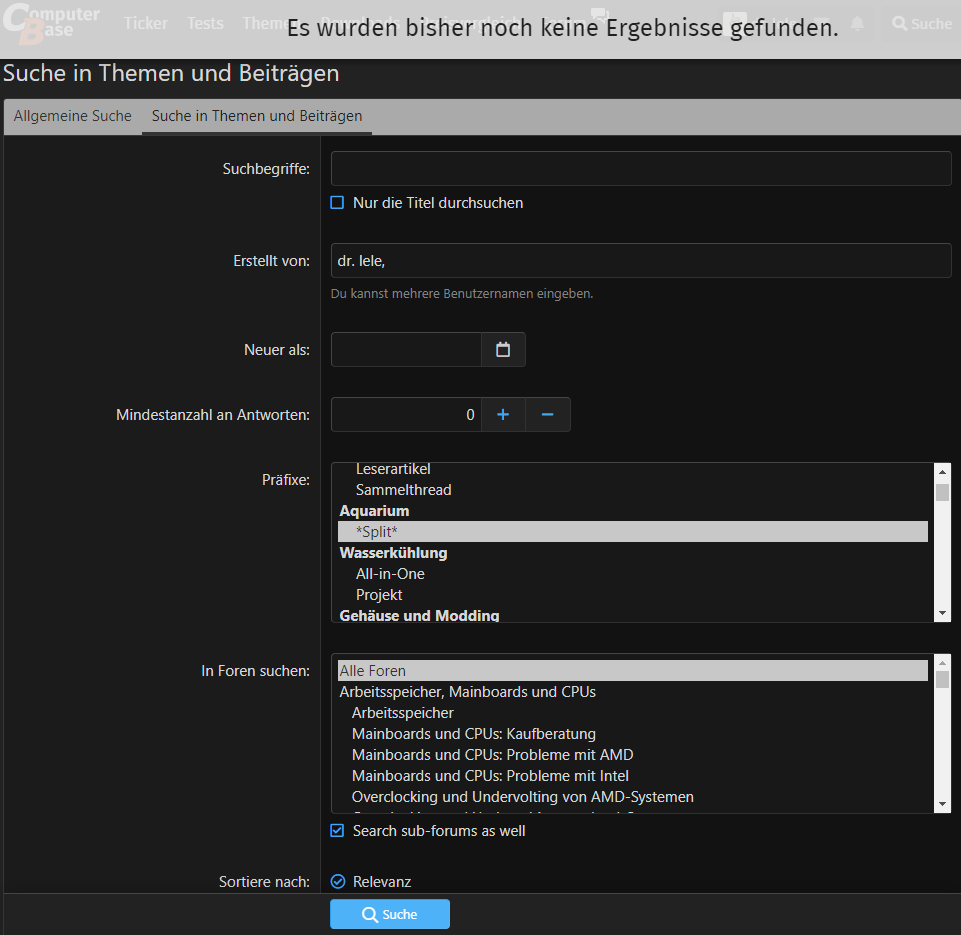This screenshot has height=935, width=961.
Task: Click the ComputerBase logo
Action: 51,24
